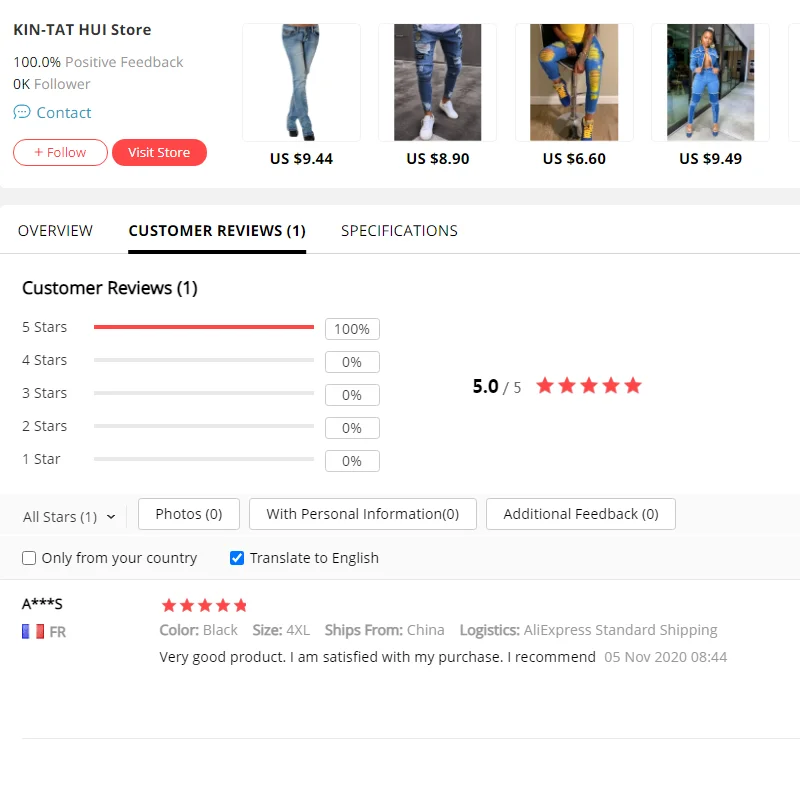This screenshot has height=800, width=800.
Task: Click the Contact chat bubble icon
Action: tap(22, 112)
